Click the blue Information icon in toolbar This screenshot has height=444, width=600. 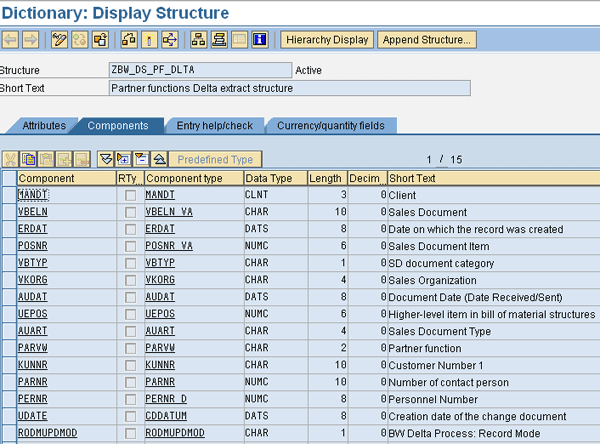point(260,40)
